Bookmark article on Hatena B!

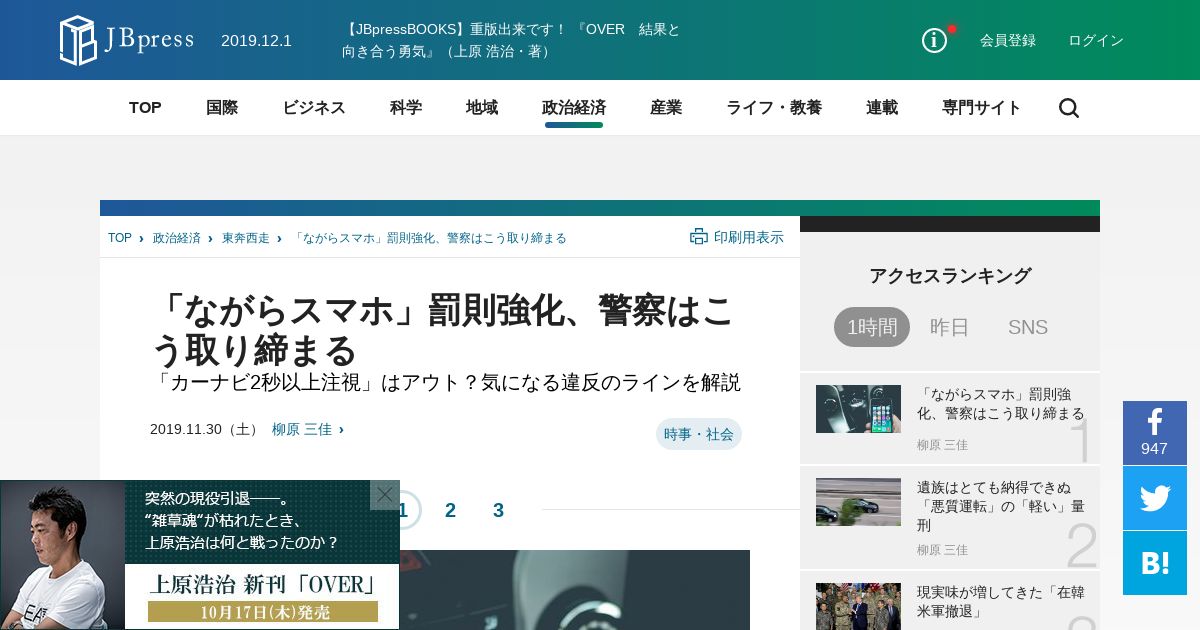(x=1155, y=563)
